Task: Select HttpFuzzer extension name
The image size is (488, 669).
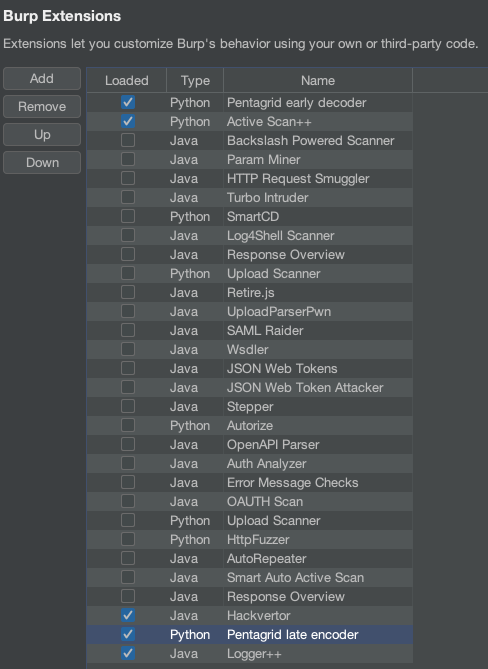Action: pyautogui.click(x=258, y=539)
